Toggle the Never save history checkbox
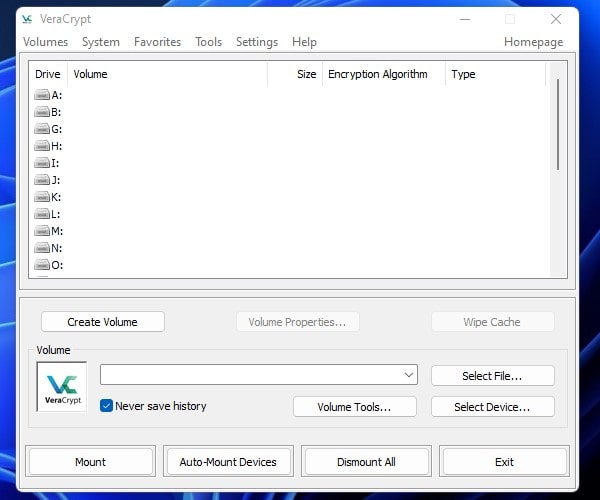Image resolution: width=600 pixels, height=500 pixels. click(106, 406)
